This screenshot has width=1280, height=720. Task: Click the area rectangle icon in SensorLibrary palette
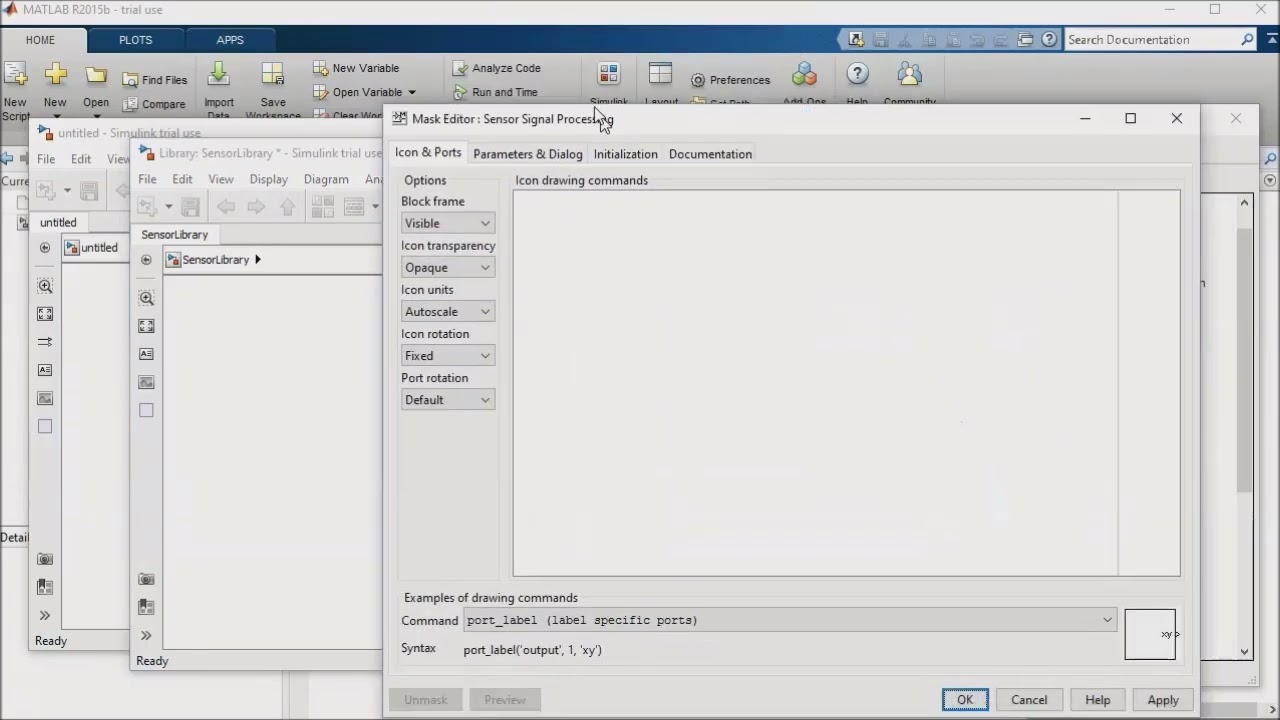click(x=146, y=410)
